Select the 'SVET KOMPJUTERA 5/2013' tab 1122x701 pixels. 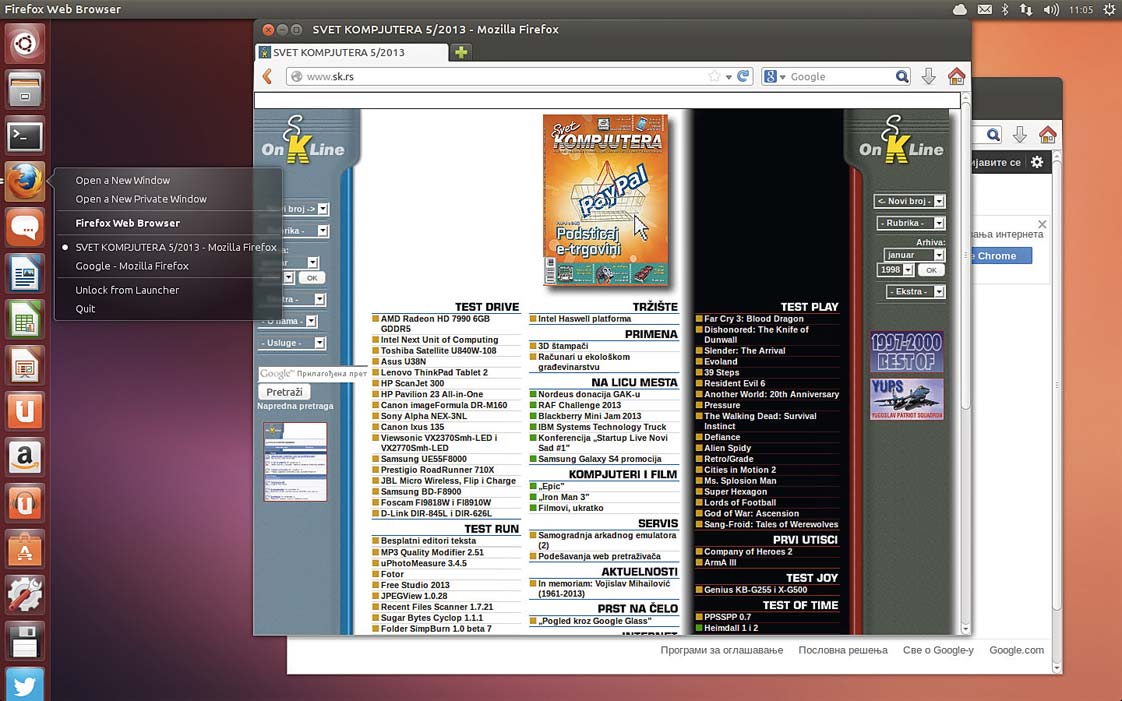pos(351,52)
